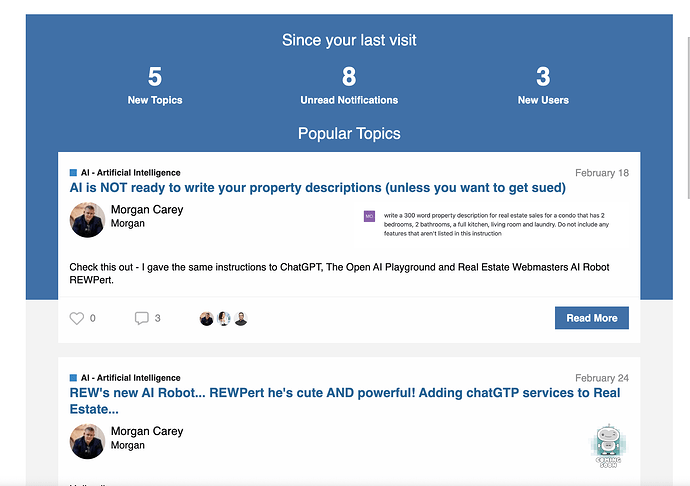Click the 3 New Users stat

pyautogui.click(x=543, y=85)
